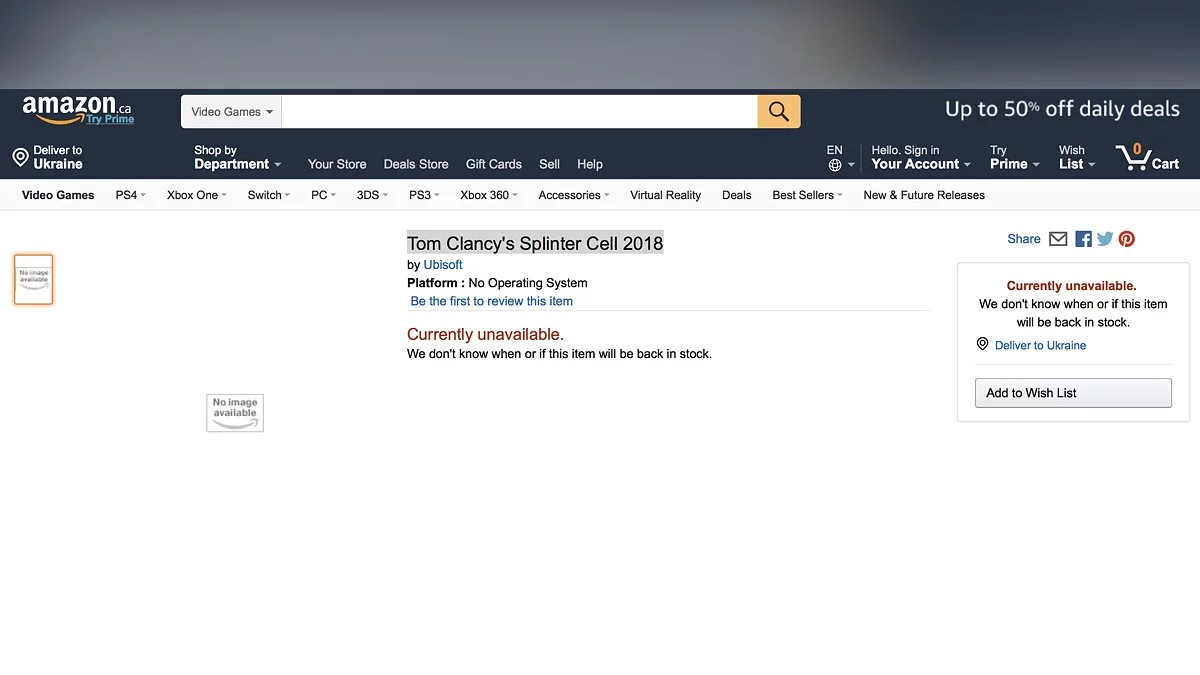Click the magnifying glass search button

pyautogui.click(x=779, y=111)
